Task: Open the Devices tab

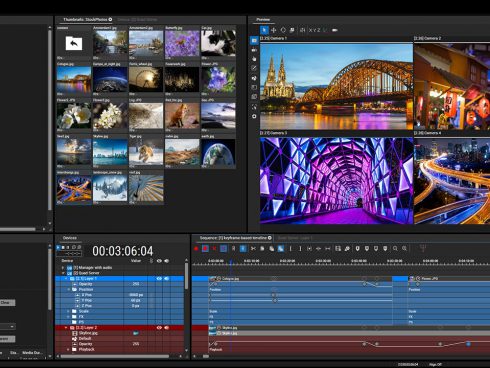Action: (70, 238)
